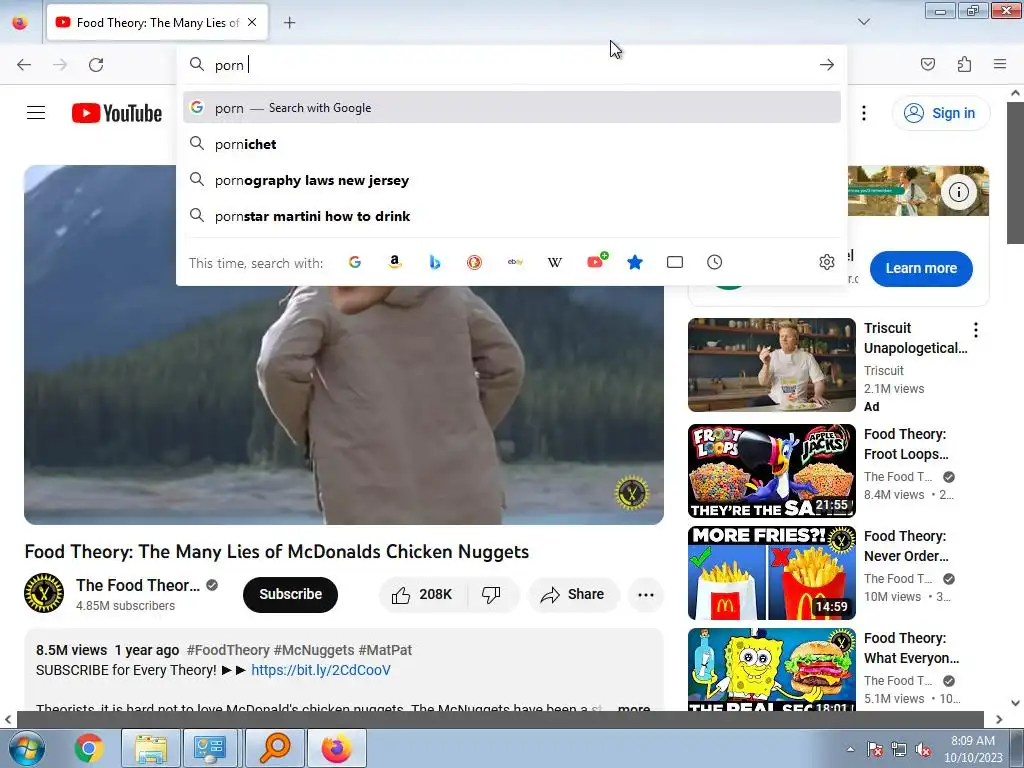Search this time with Amazon icon
Image resolution: width=1024 pixels, height=768 pixels.
[x=394, y=262]
